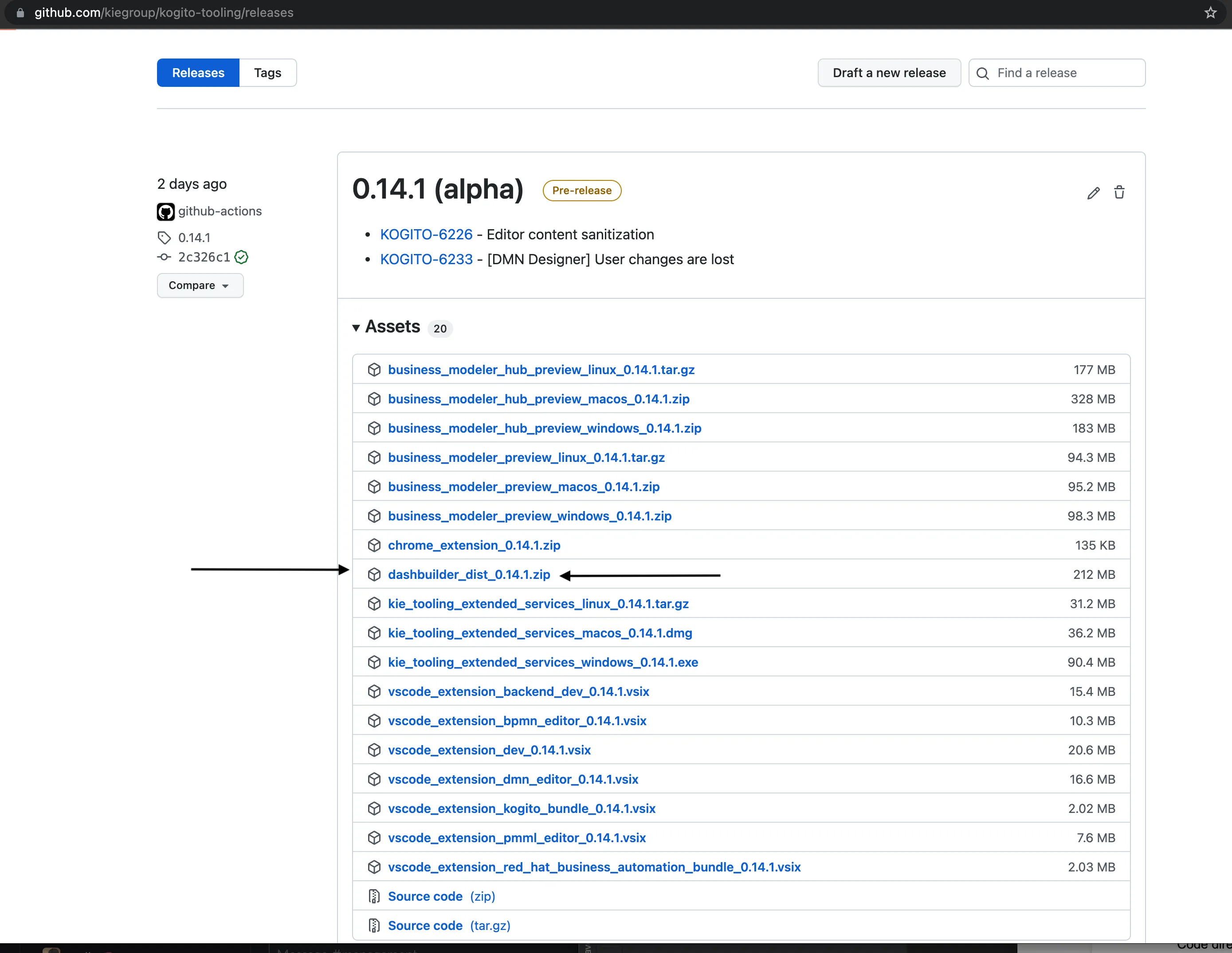
Task: Click package icon for kie_tooling_extended_services_linux
Action: pyautogui.click(x=374, y=604)
